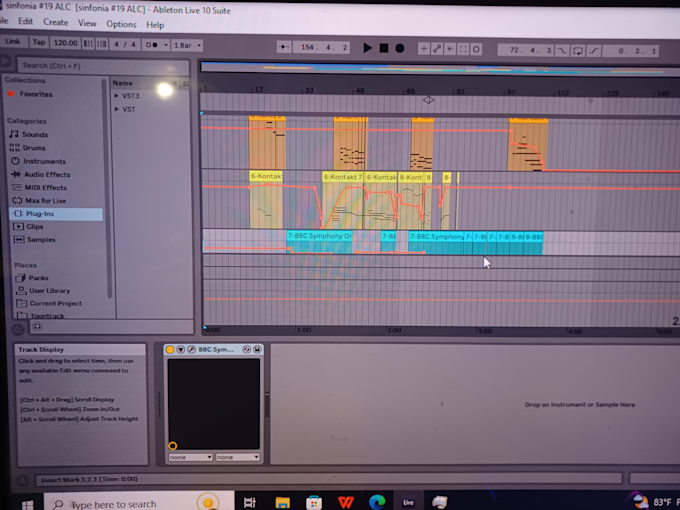Viewport: 680px width, 510px height.
Task: Expand the VST3 folder
Action: click(x=116, y=95)
